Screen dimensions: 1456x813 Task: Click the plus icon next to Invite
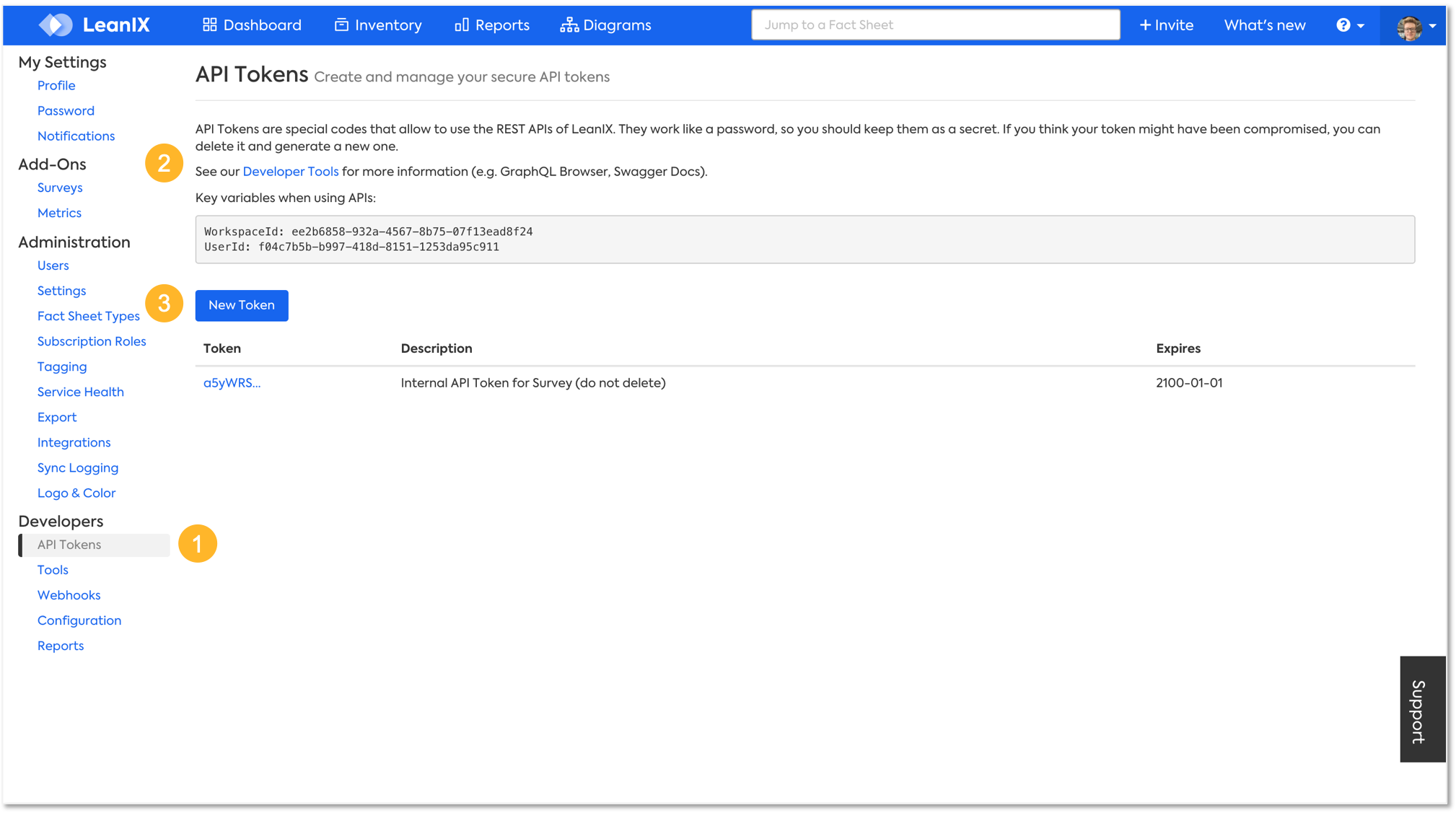(1145, 25)
